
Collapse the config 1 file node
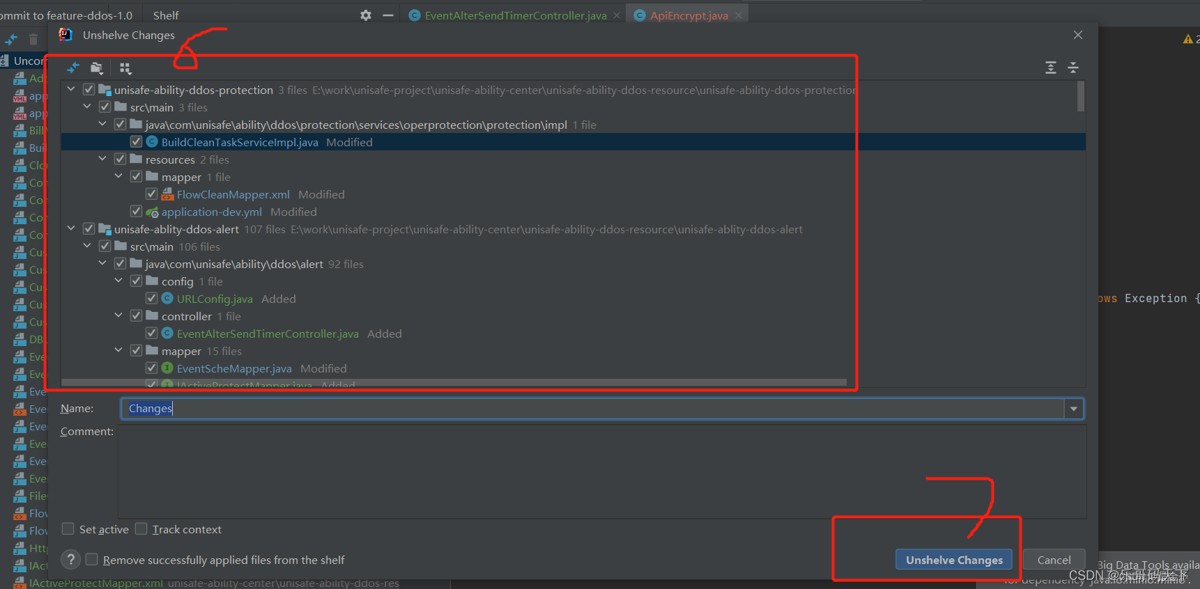[x=120, y=282]
